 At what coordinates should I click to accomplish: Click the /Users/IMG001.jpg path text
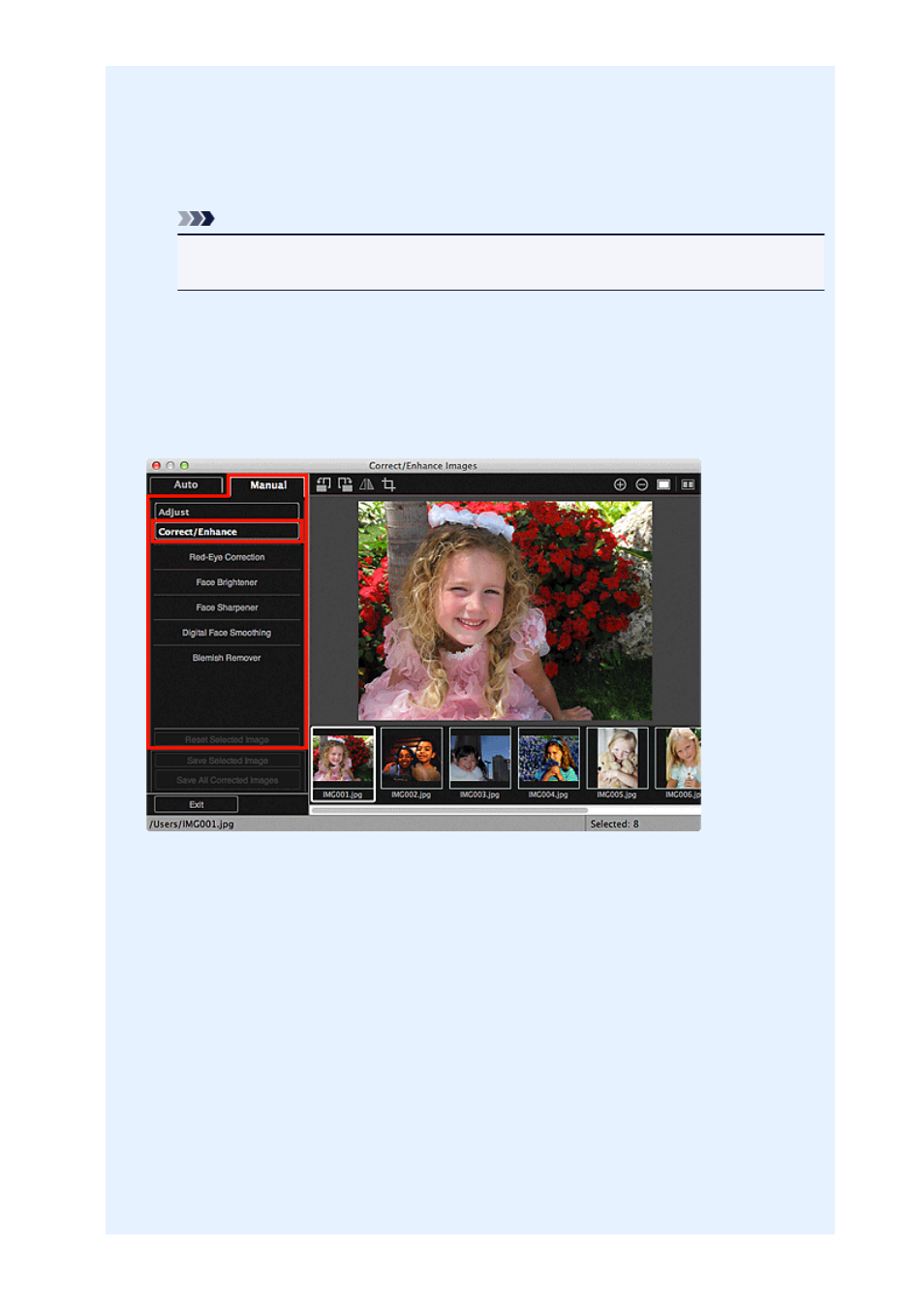[x=192, y=825]
